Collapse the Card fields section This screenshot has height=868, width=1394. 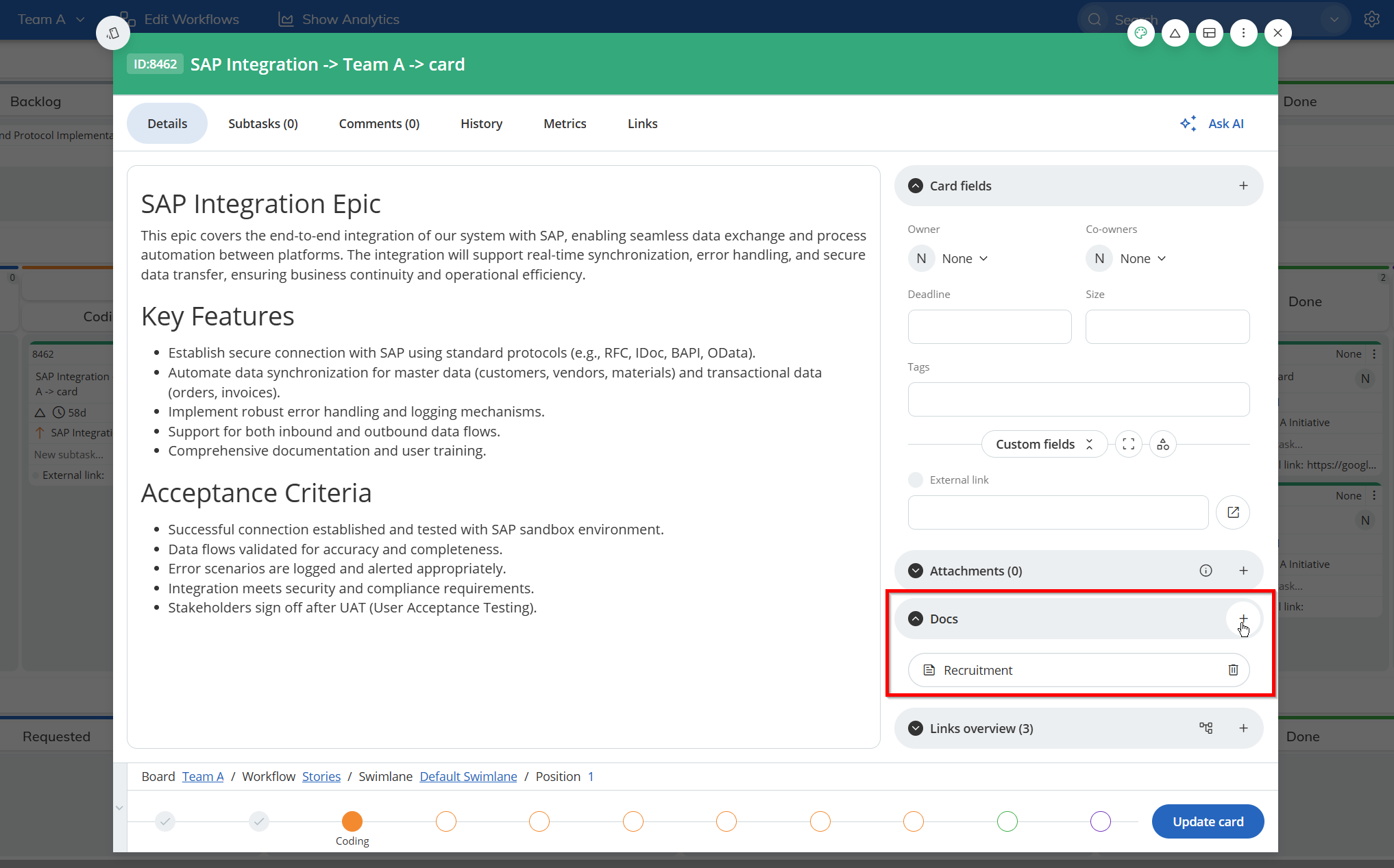click(x=916, y=186)
